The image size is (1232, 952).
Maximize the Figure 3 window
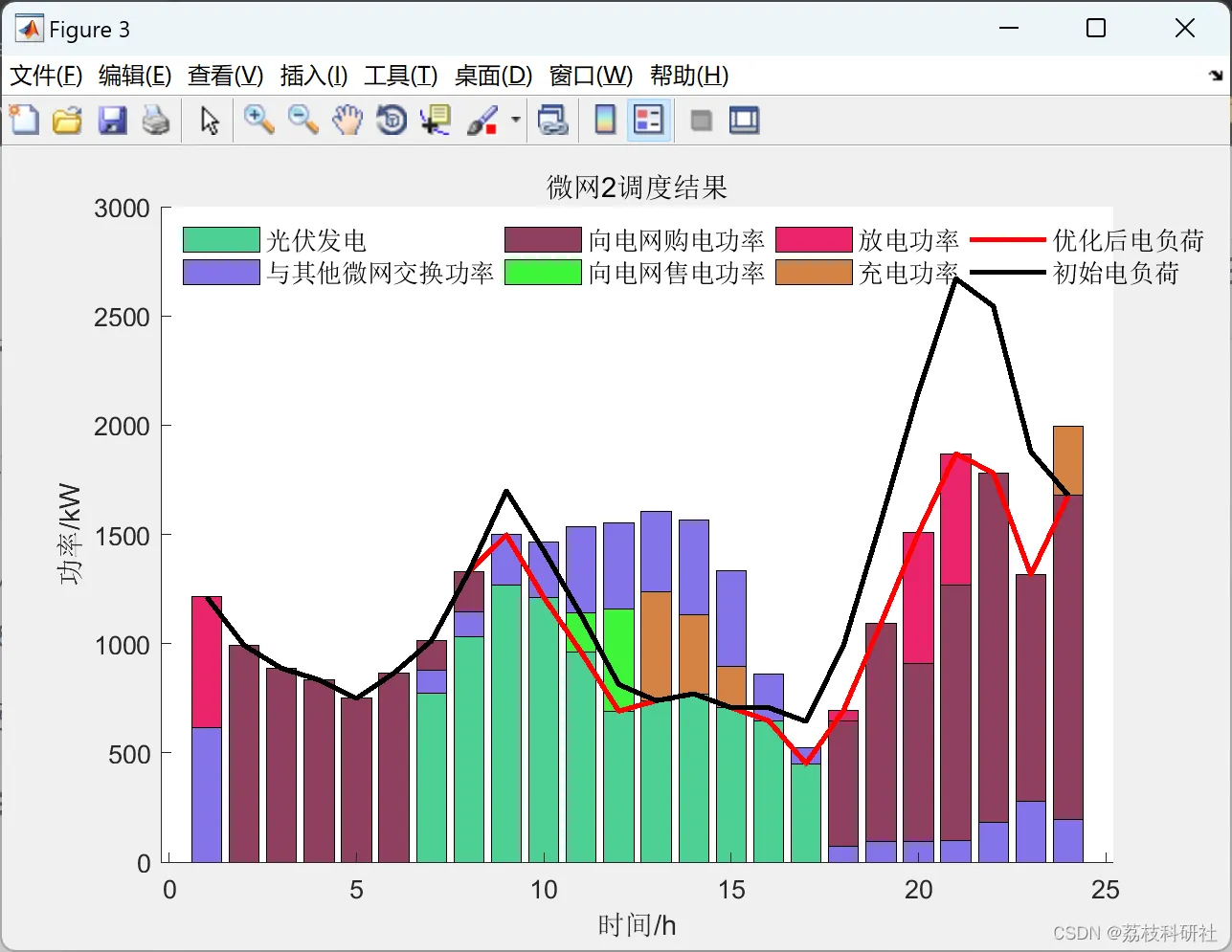(x=1096, y=29)
